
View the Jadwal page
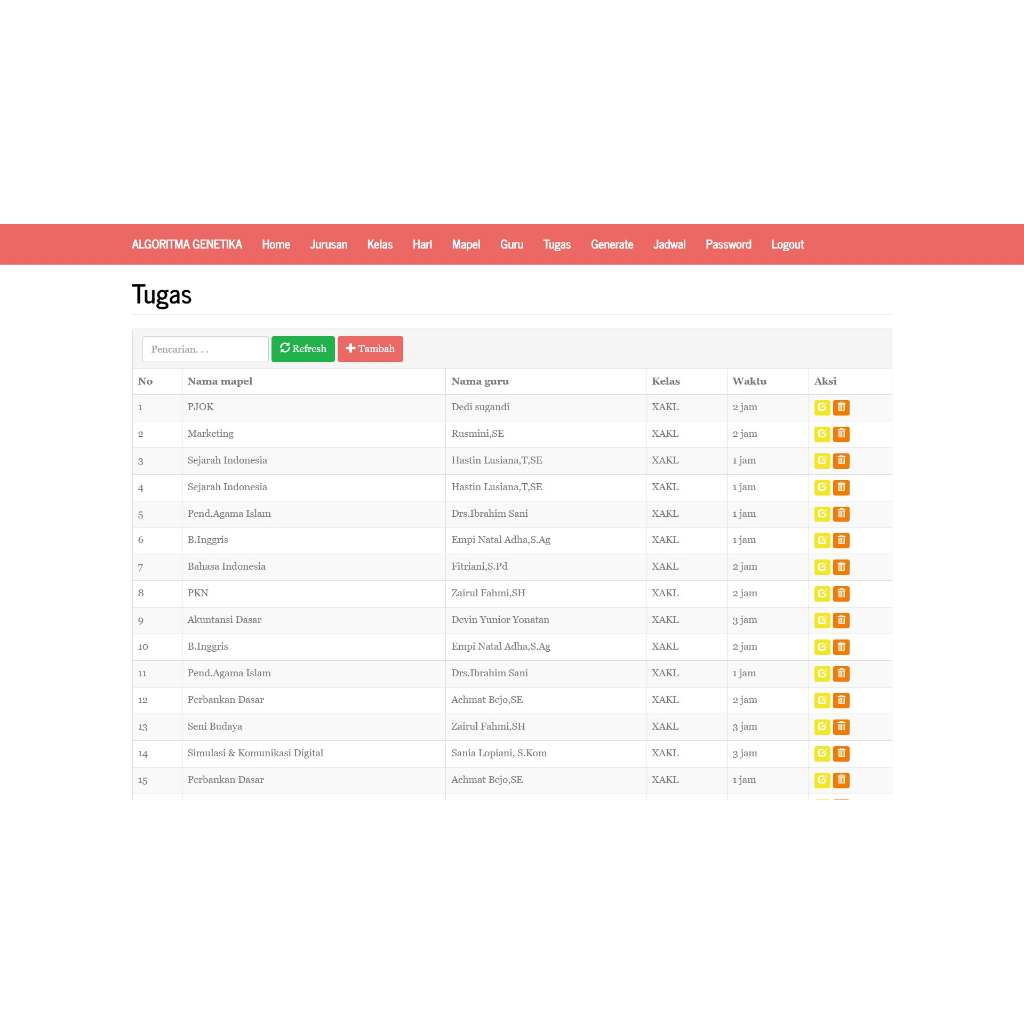(x=669, y=244)
